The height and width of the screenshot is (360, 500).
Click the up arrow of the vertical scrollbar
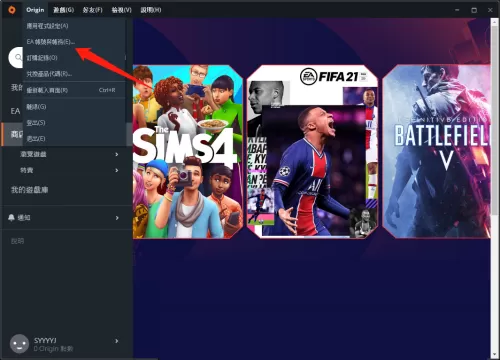coord(495,21)
